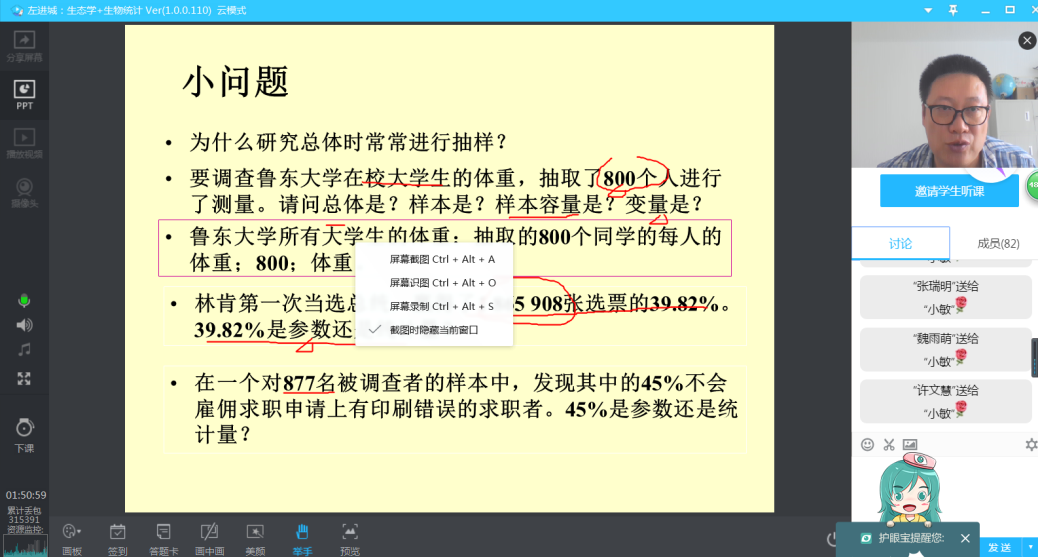Click the 累计丢包 315391 packet loss text
Screen dimensions: 1038x557
(24, 515)
